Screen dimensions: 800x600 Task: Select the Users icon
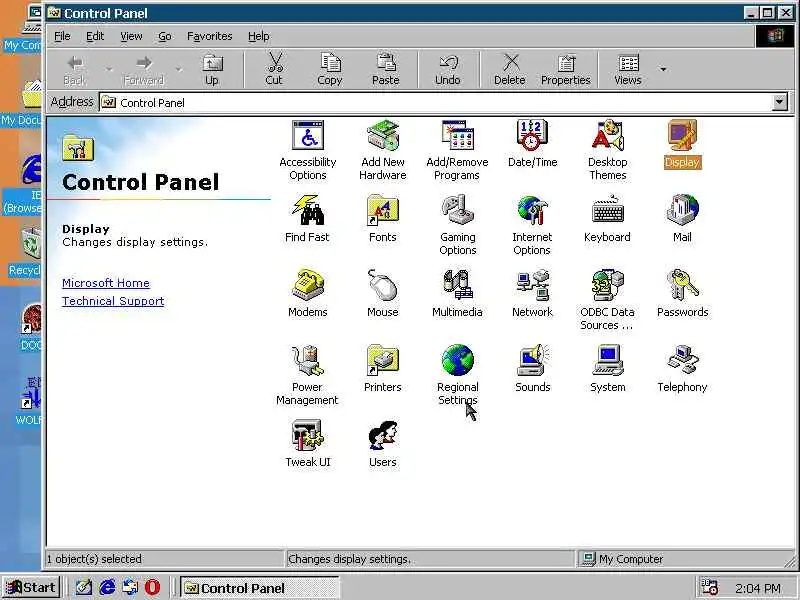pos(383,443)
